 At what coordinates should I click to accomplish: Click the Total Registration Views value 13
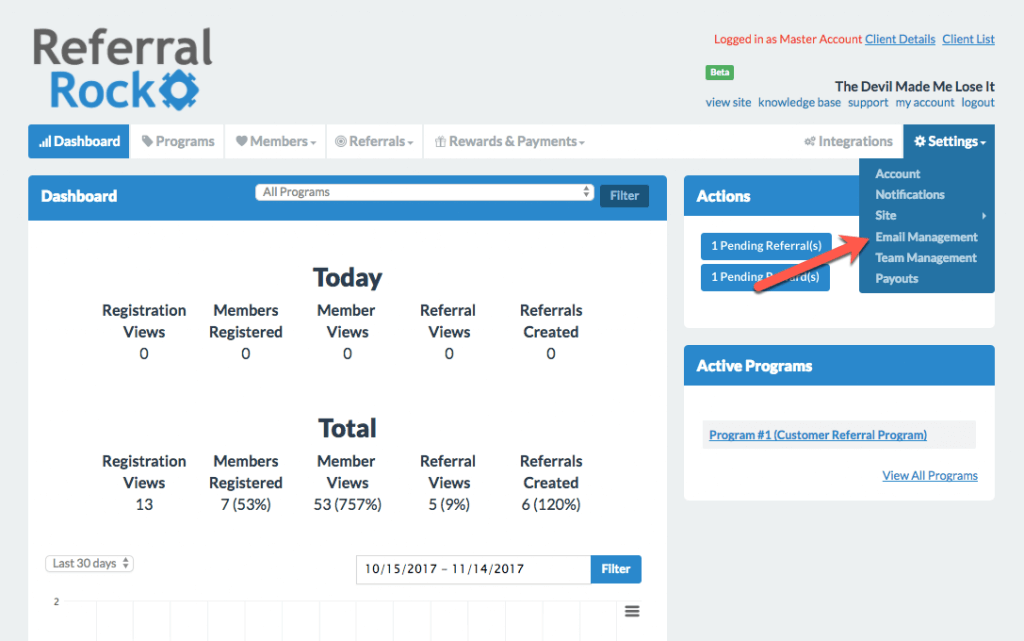point(144,505)
